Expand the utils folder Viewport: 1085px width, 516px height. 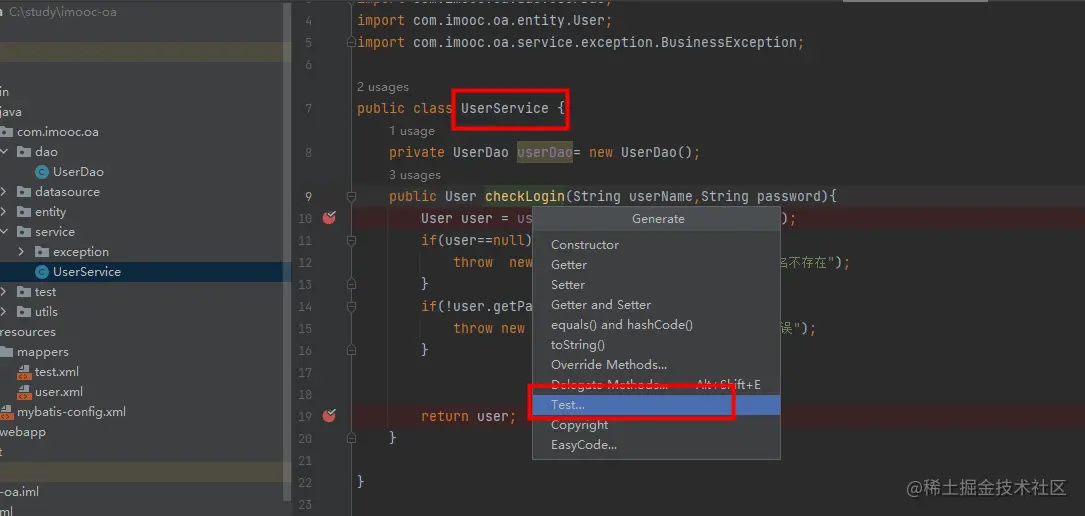(x=3, y=312)
